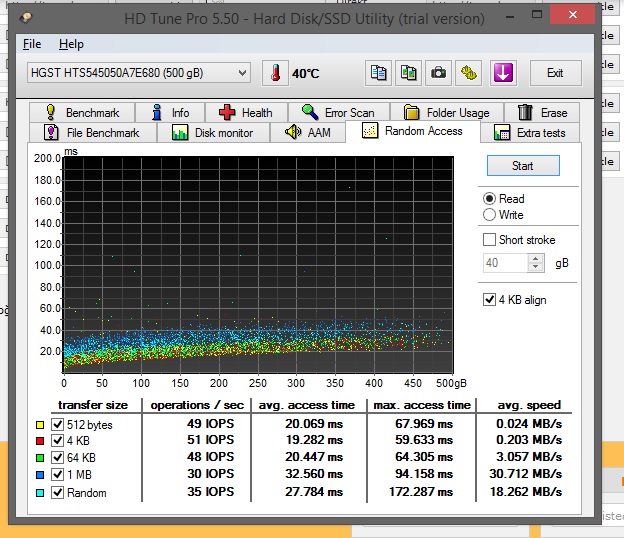Click the red 4 KB color swatch
The height and width of the screenshot is (538, 624).
[x=40, y=441]
